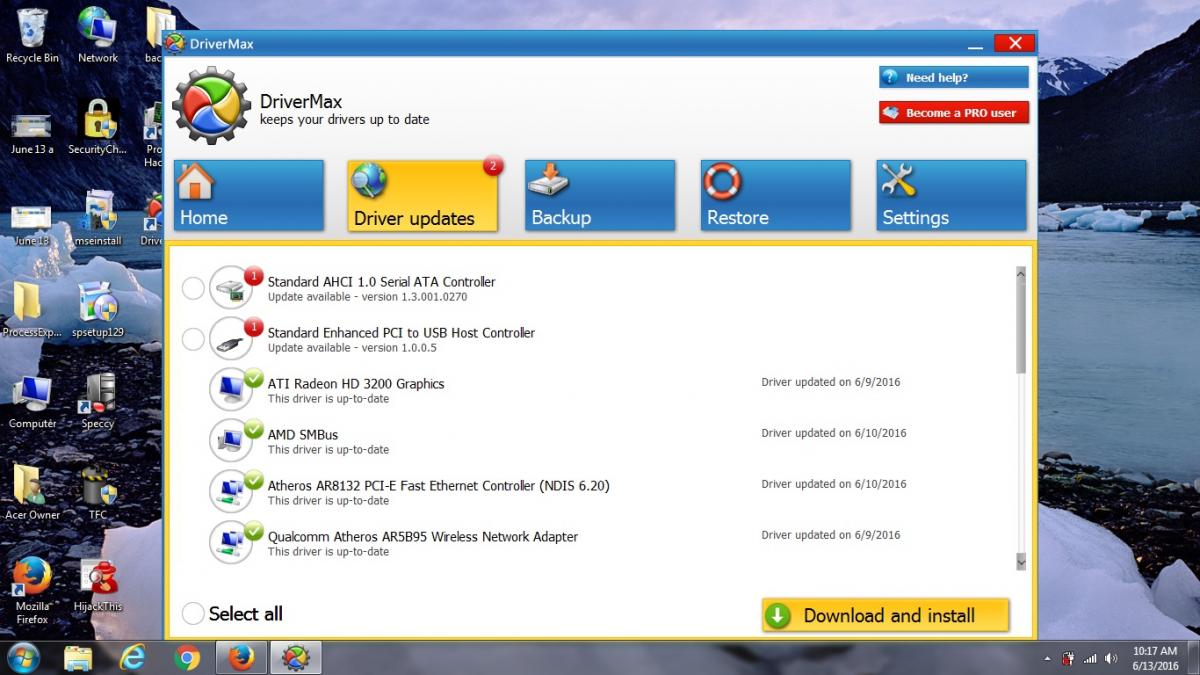Launch Internet Explorer from the taskbar
Viewport: 1200px width, 675px height.
point(132,657)
